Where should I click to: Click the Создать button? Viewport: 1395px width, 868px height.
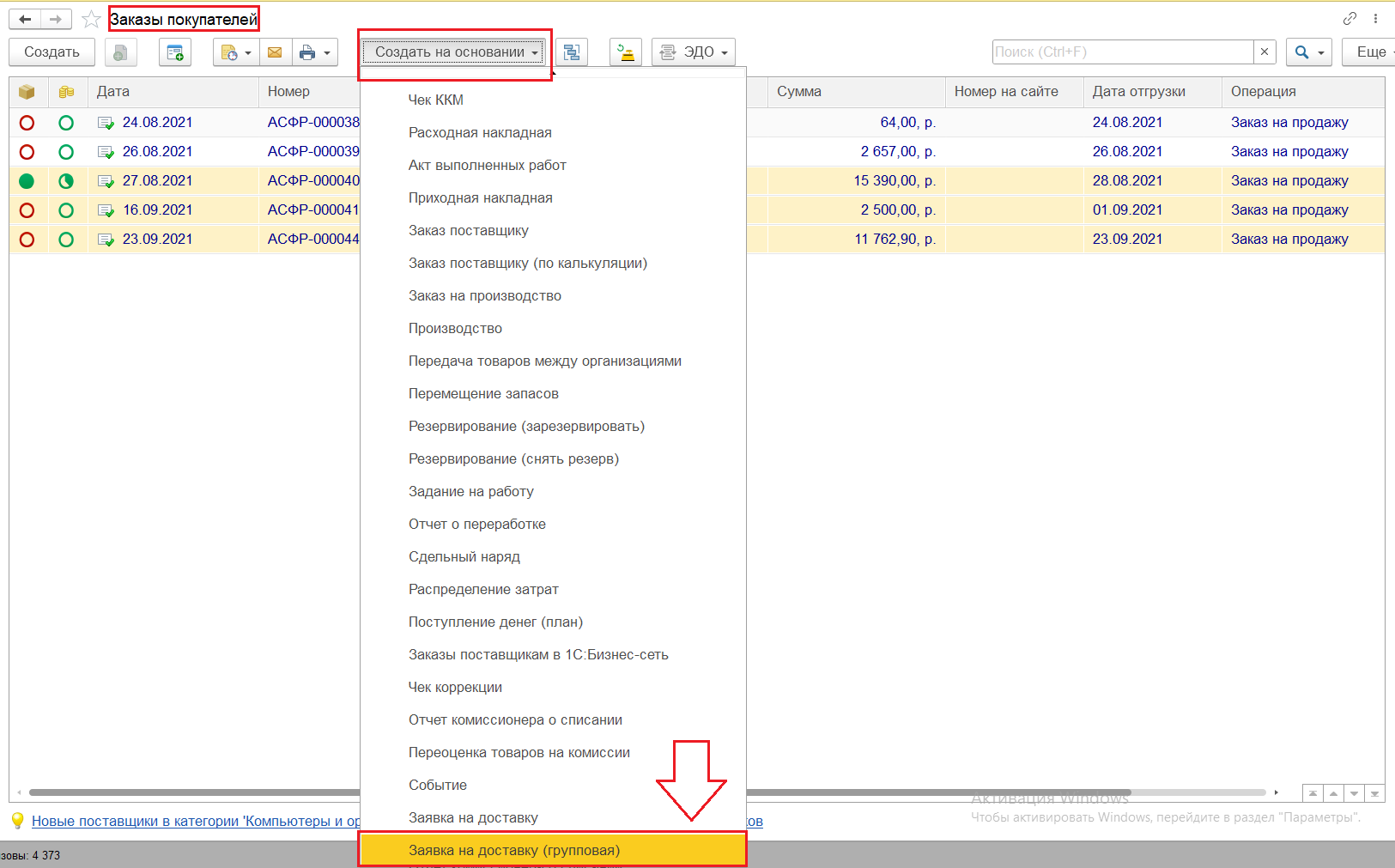pyautogui.click(x=52, y=52)
